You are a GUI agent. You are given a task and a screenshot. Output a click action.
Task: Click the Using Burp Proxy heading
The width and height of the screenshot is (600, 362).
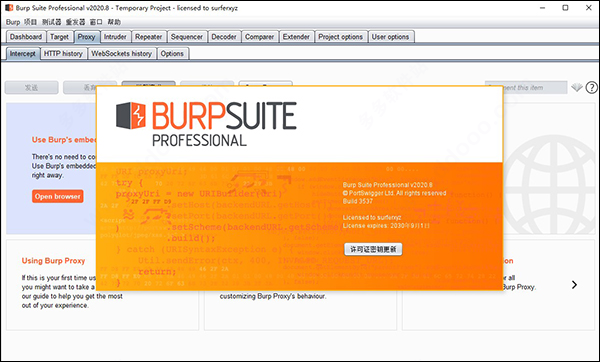(53, 261)
